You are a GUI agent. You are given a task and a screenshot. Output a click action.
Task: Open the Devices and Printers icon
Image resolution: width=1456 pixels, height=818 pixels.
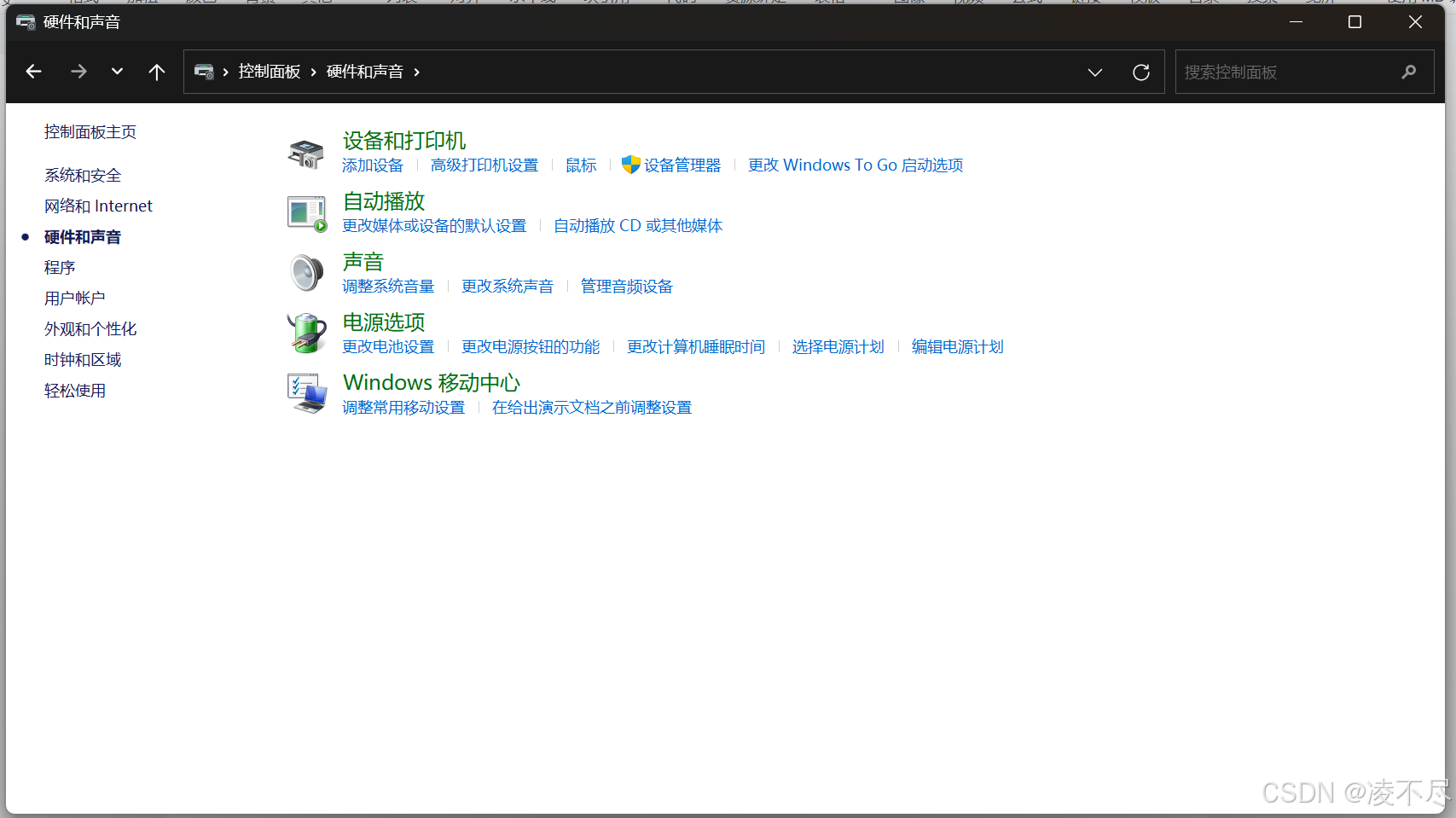click(306, 154)
